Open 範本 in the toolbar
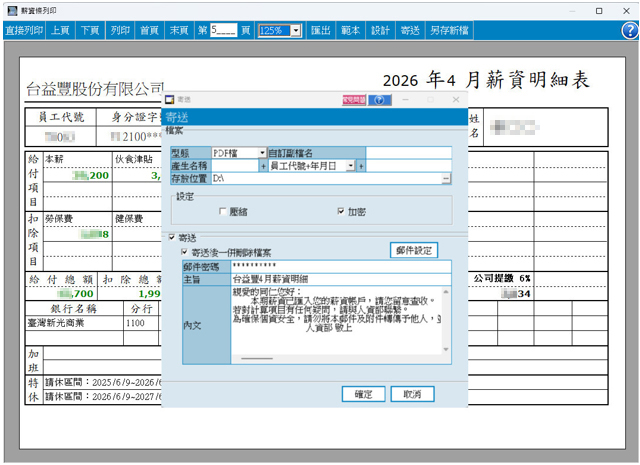The height and width of the screenshot is (465, 640). (351, 31)
